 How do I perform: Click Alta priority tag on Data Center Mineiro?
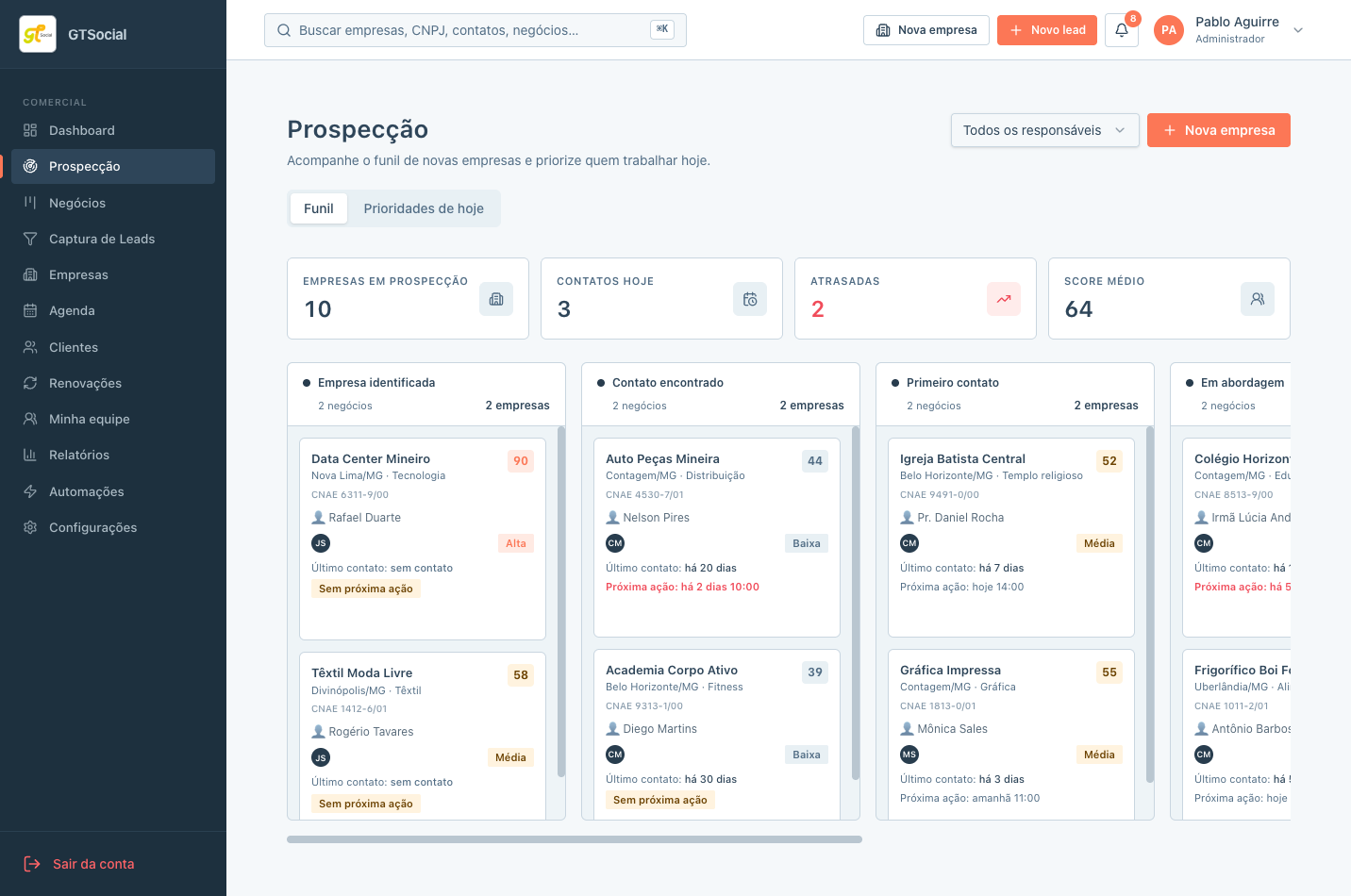pos(516,543)
